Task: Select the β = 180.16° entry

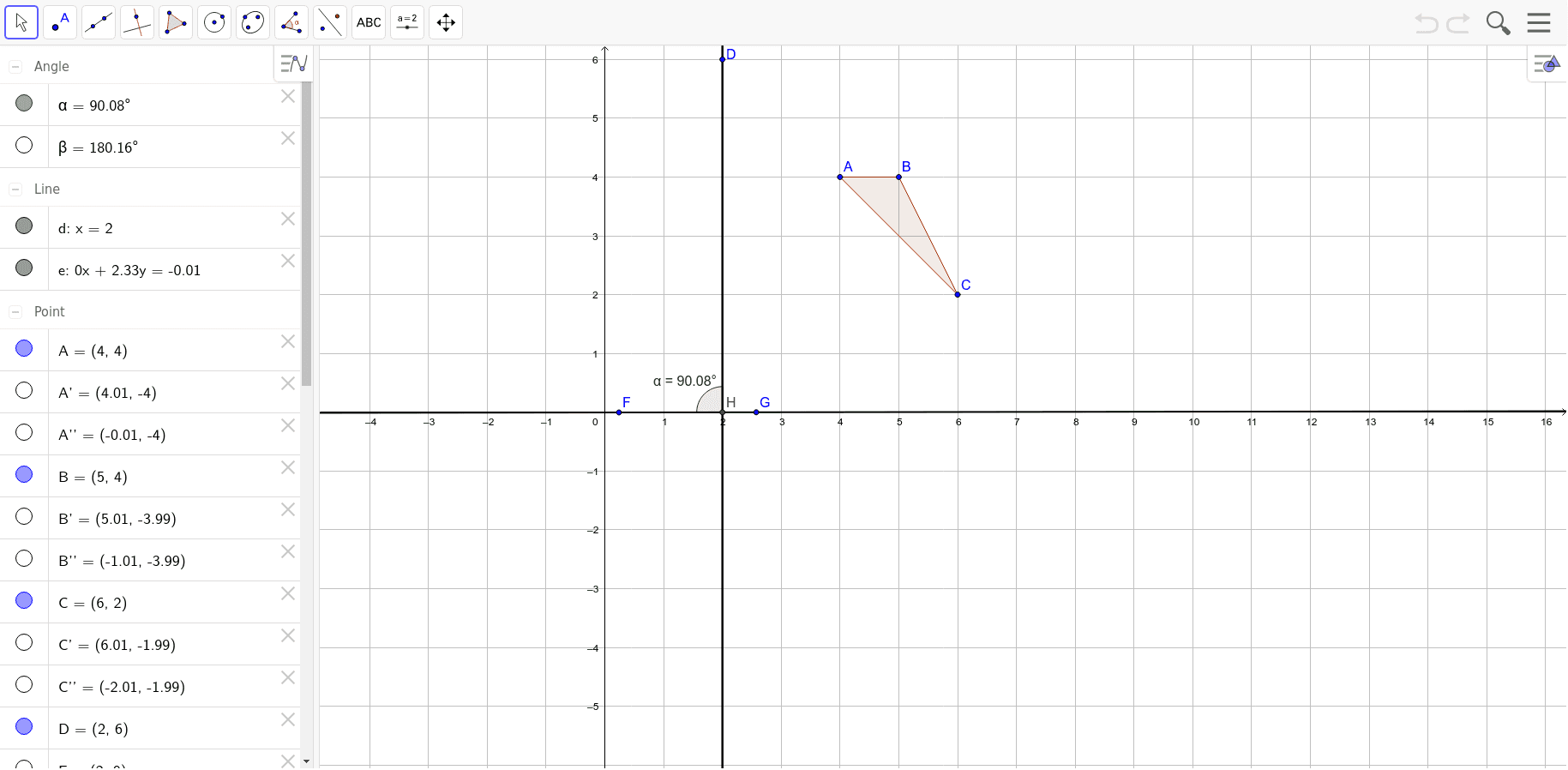Action: click(150, 147)
